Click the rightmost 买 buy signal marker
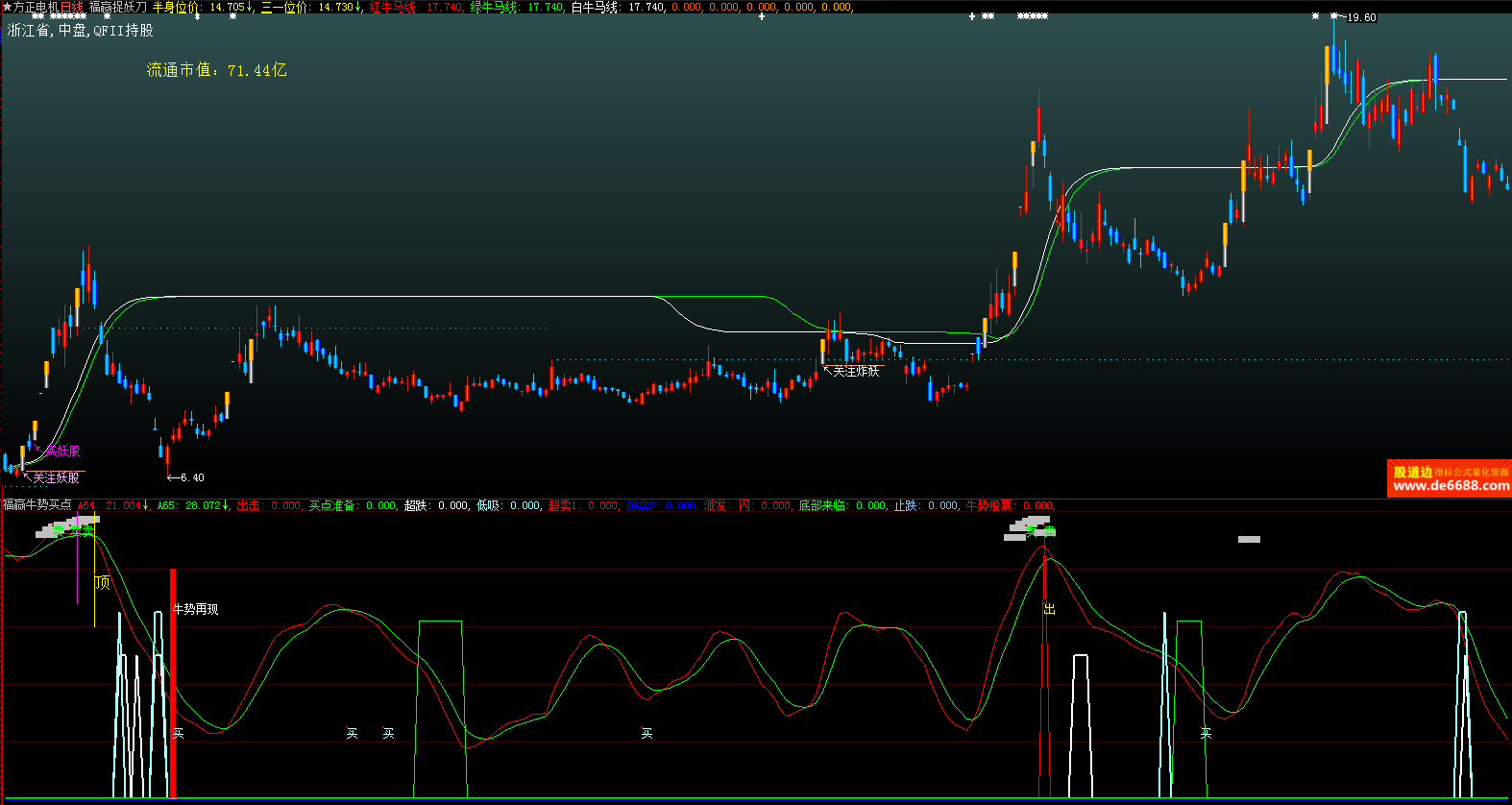1512x805 pixels. (1206, 733)
